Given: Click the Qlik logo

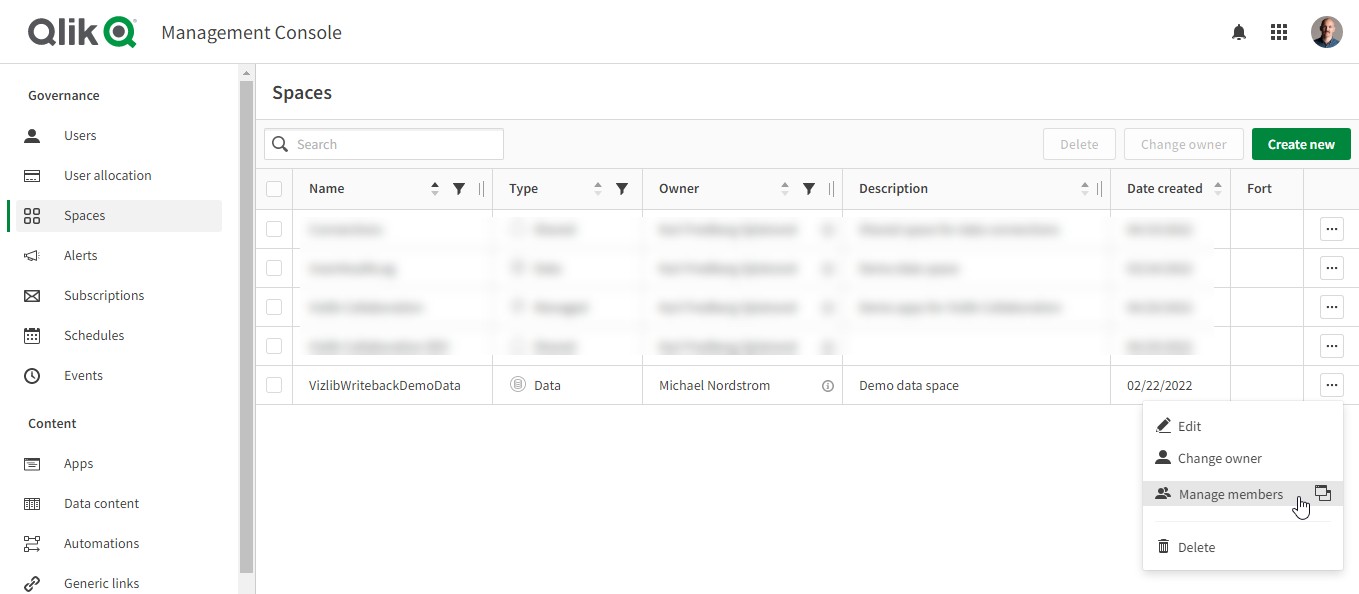Looking at the screenshot, I should [x=82, y=32].
